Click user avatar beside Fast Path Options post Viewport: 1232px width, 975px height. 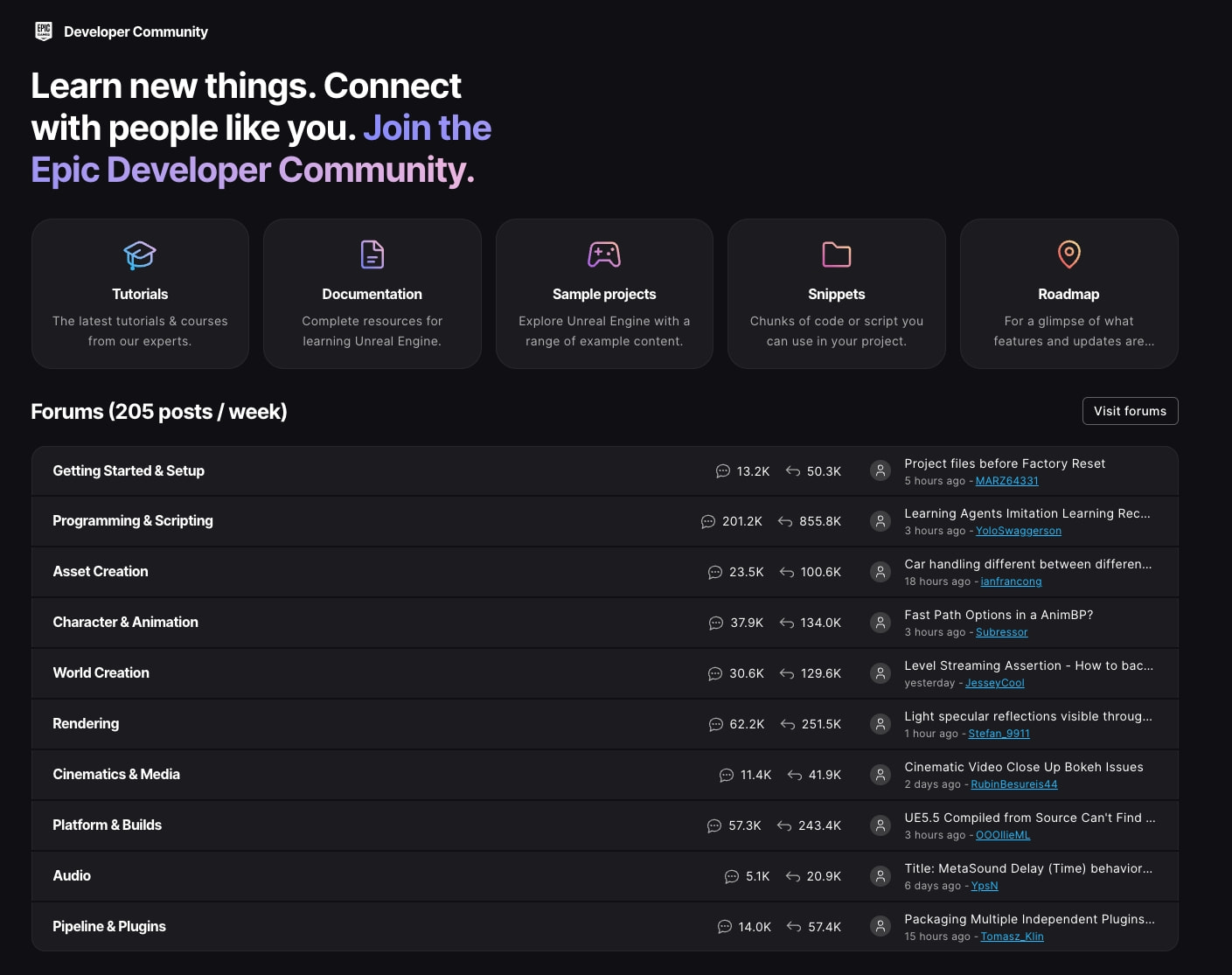880,623
